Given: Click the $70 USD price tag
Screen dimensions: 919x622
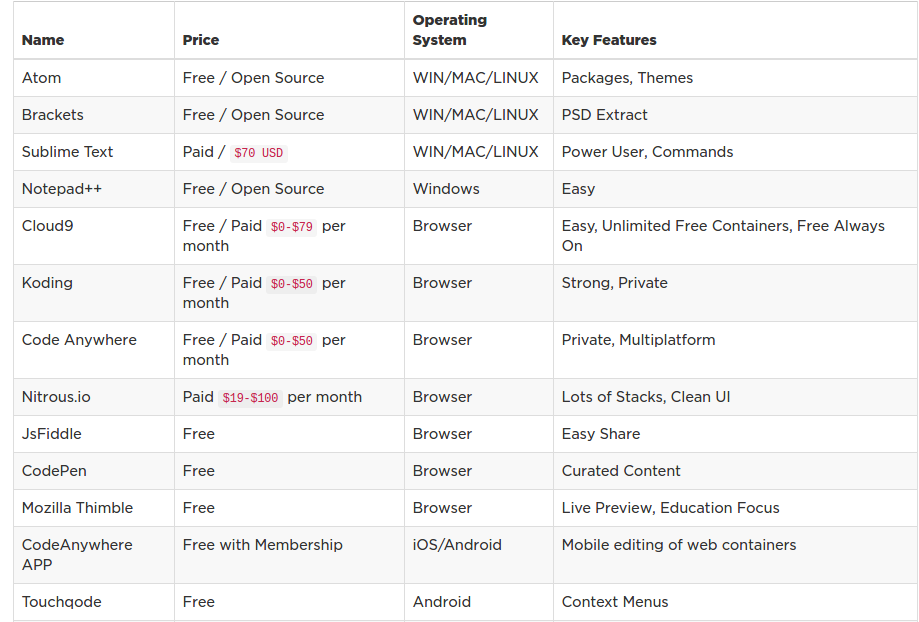Looking at the screenshot, I should click(258, 153).
